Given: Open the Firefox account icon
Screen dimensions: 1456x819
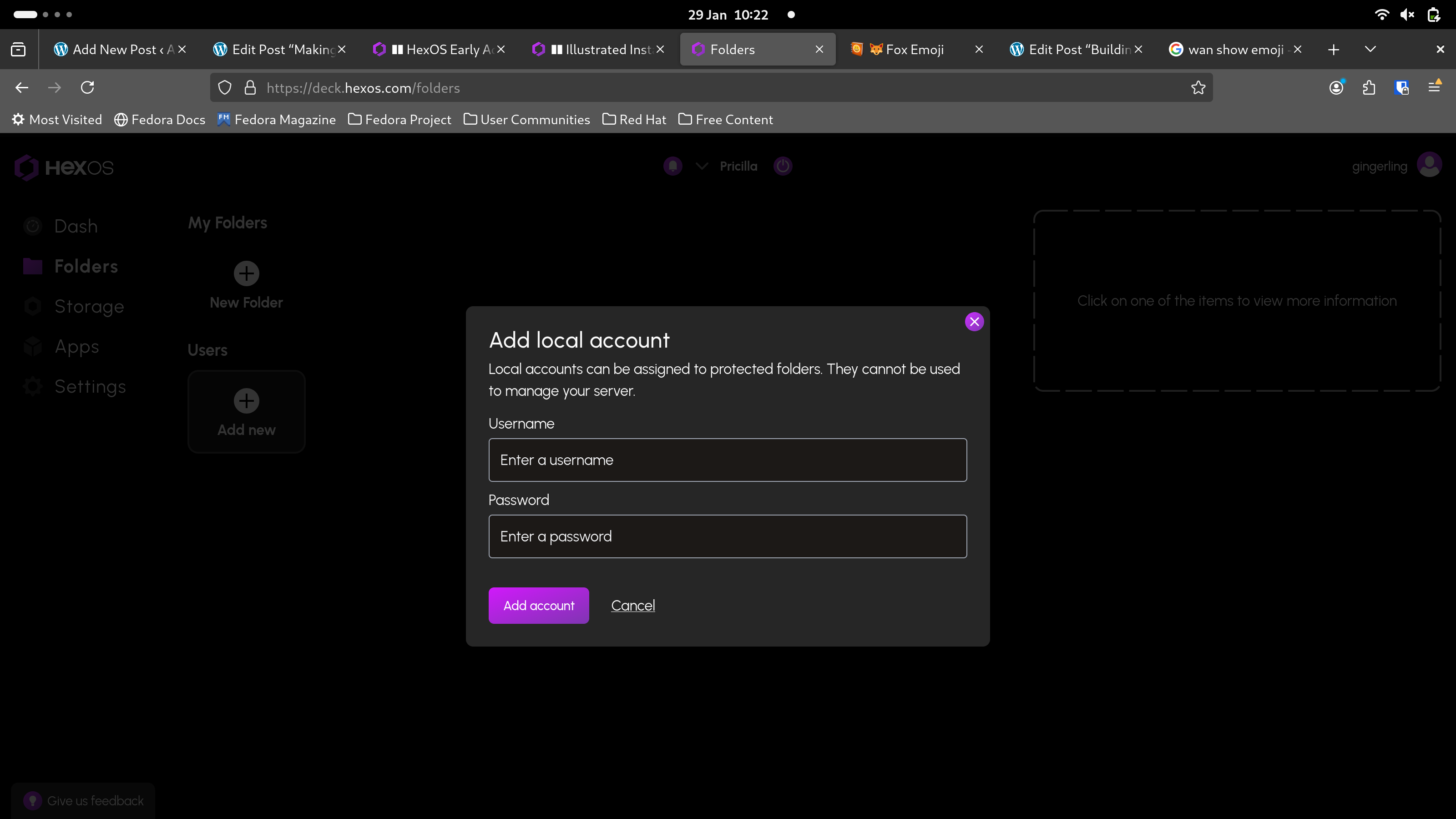Looking at the screenshot, I should (1336, 88).
